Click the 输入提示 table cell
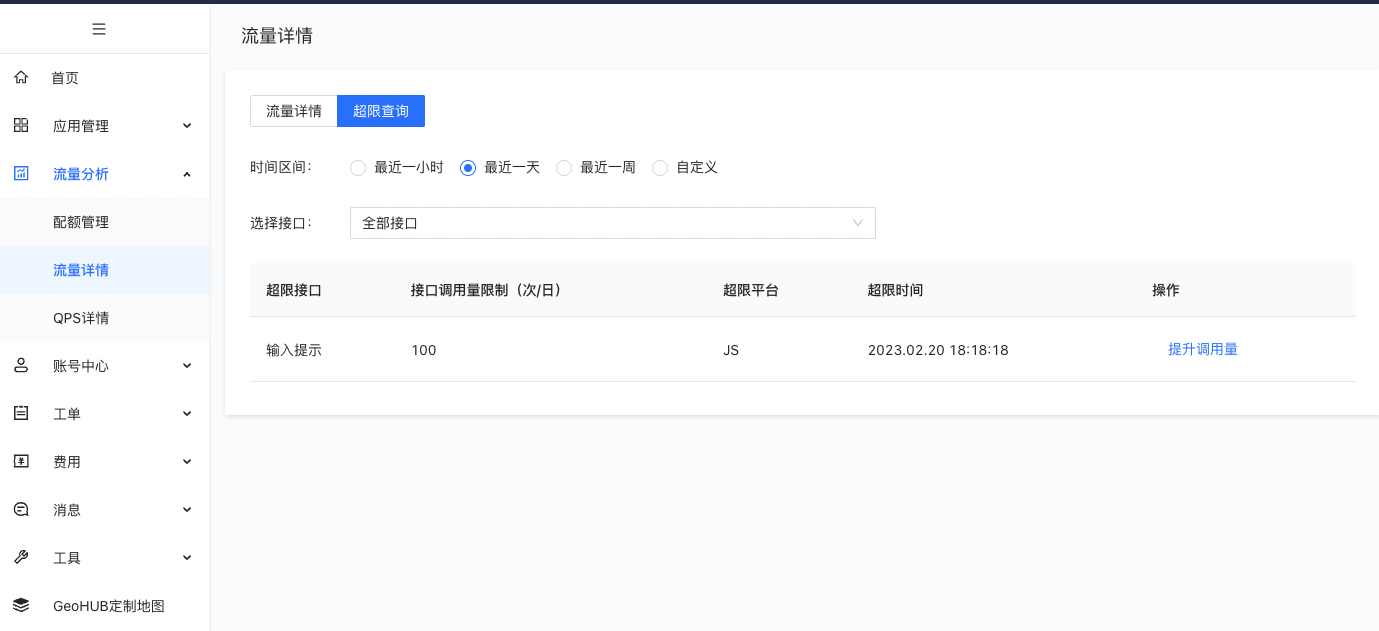Image resolution: width=1379 pixels, height=631 pixels. pos(294,350)
